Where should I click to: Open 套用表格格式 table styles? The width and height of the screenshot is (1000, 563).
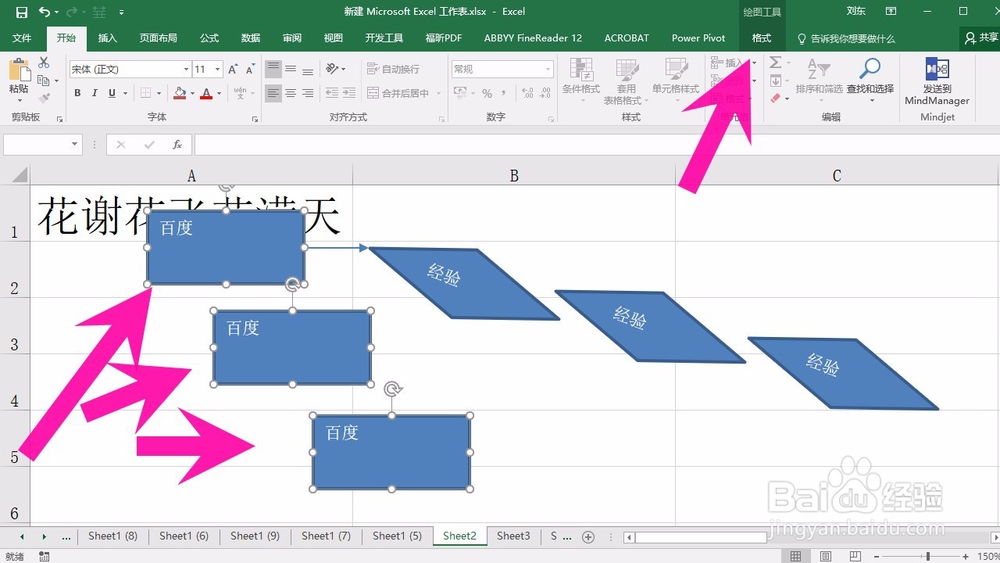click(x=626, y=81)
